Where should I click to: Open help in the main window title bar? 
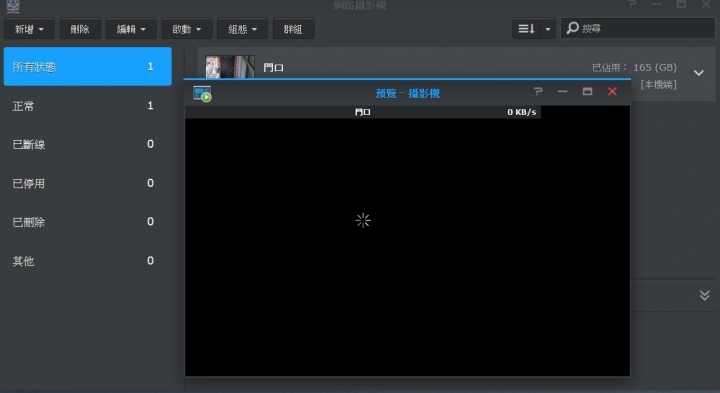coord(632,4)
